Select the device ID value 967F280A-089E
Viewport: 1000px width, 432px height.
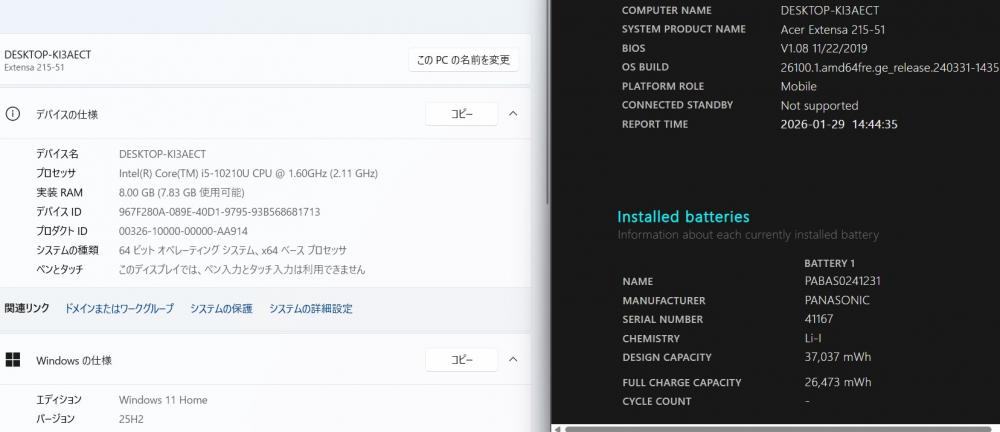pos(219,212)
